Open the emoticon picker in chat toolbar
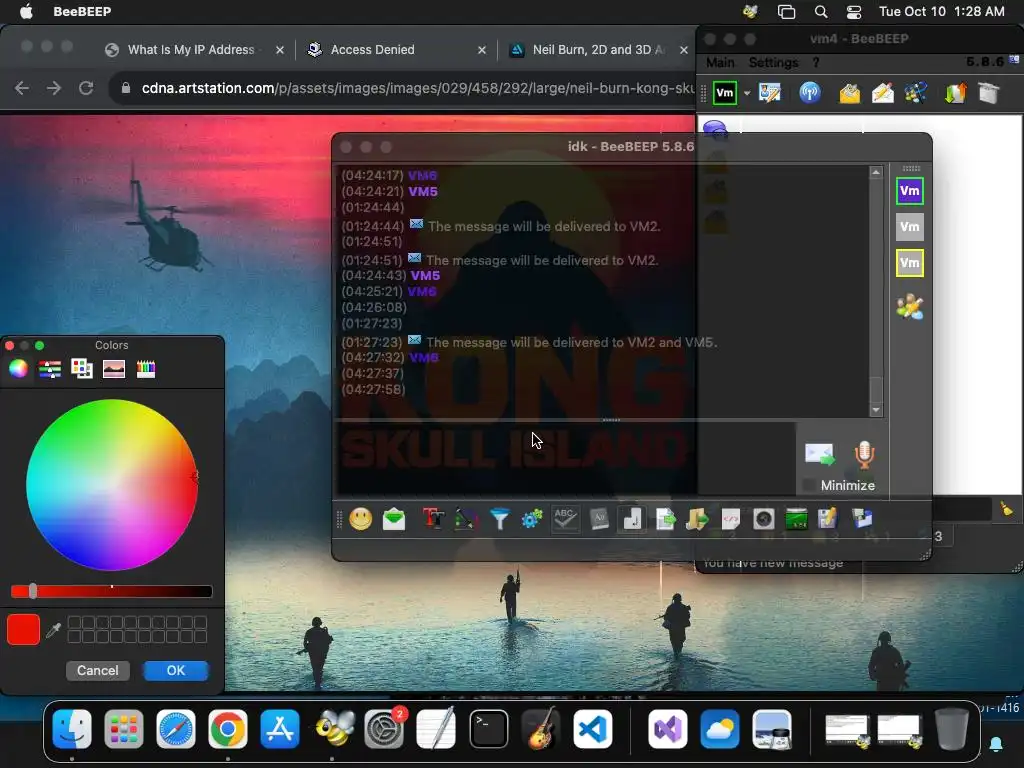 pyautogui.click(x=360, y=519)
